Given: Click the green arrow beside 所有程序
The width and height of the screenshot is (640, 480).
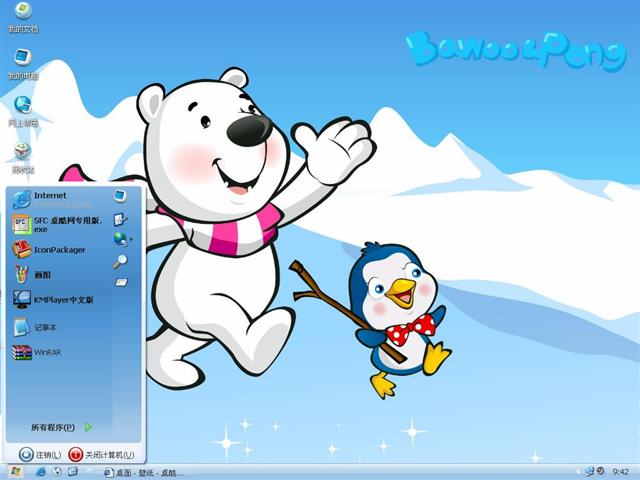Looking at the screenshot, I should point(89,427).
